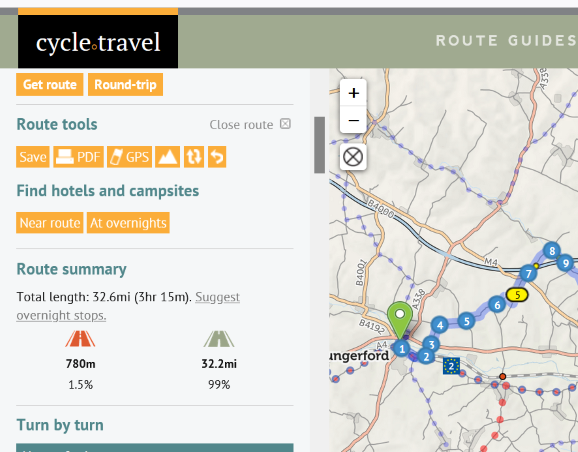The height and width of the screenshot is (452, 578).
Task: Click the undo arrow icon
Action: coord(217,157)
